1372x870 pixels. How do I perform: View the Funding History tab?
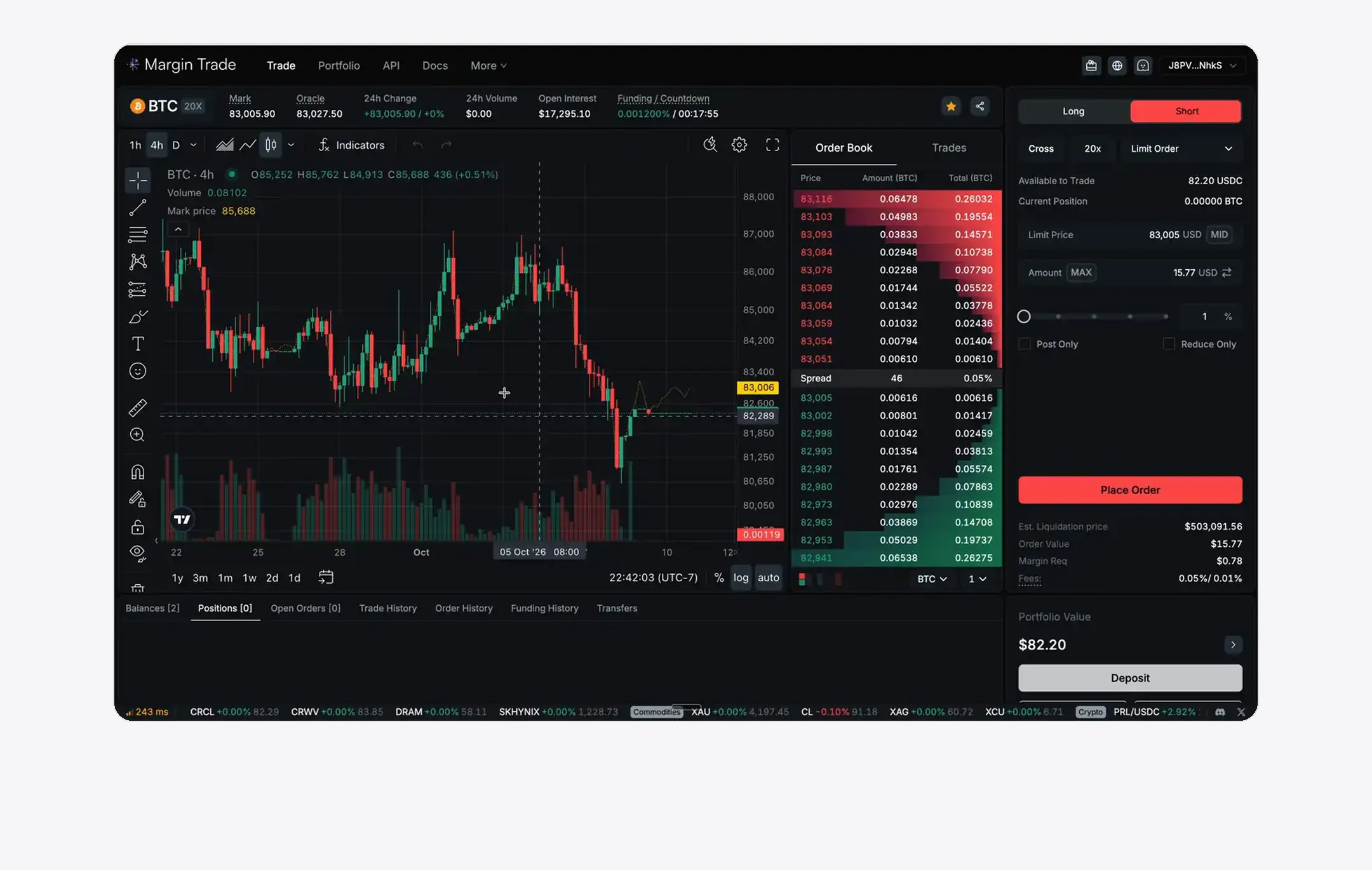[x=544, y=608]
